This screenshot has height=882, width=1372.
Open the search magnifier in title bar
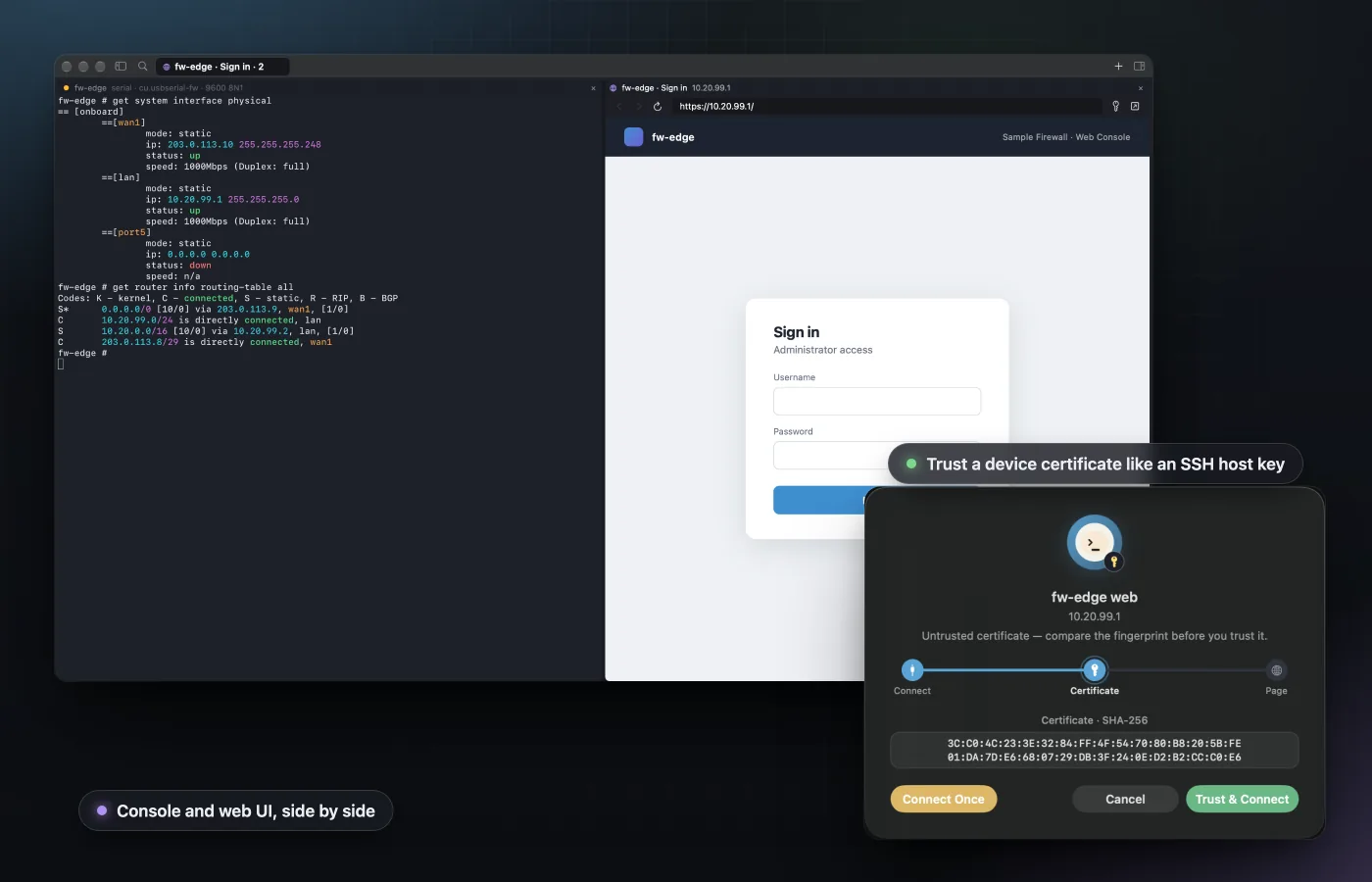pos(143,67)
